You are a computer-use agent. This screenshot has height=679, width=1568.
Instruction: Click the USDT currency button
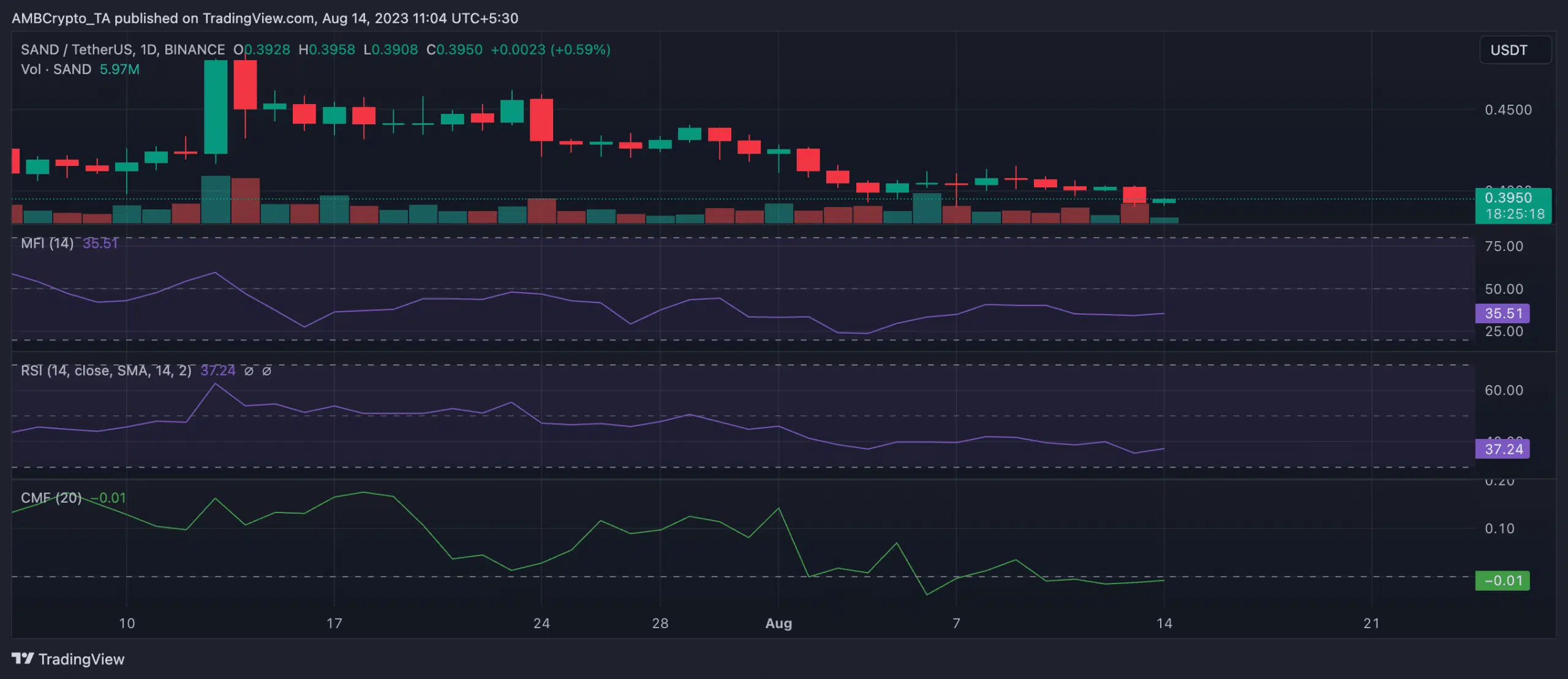click(1515, 50)
